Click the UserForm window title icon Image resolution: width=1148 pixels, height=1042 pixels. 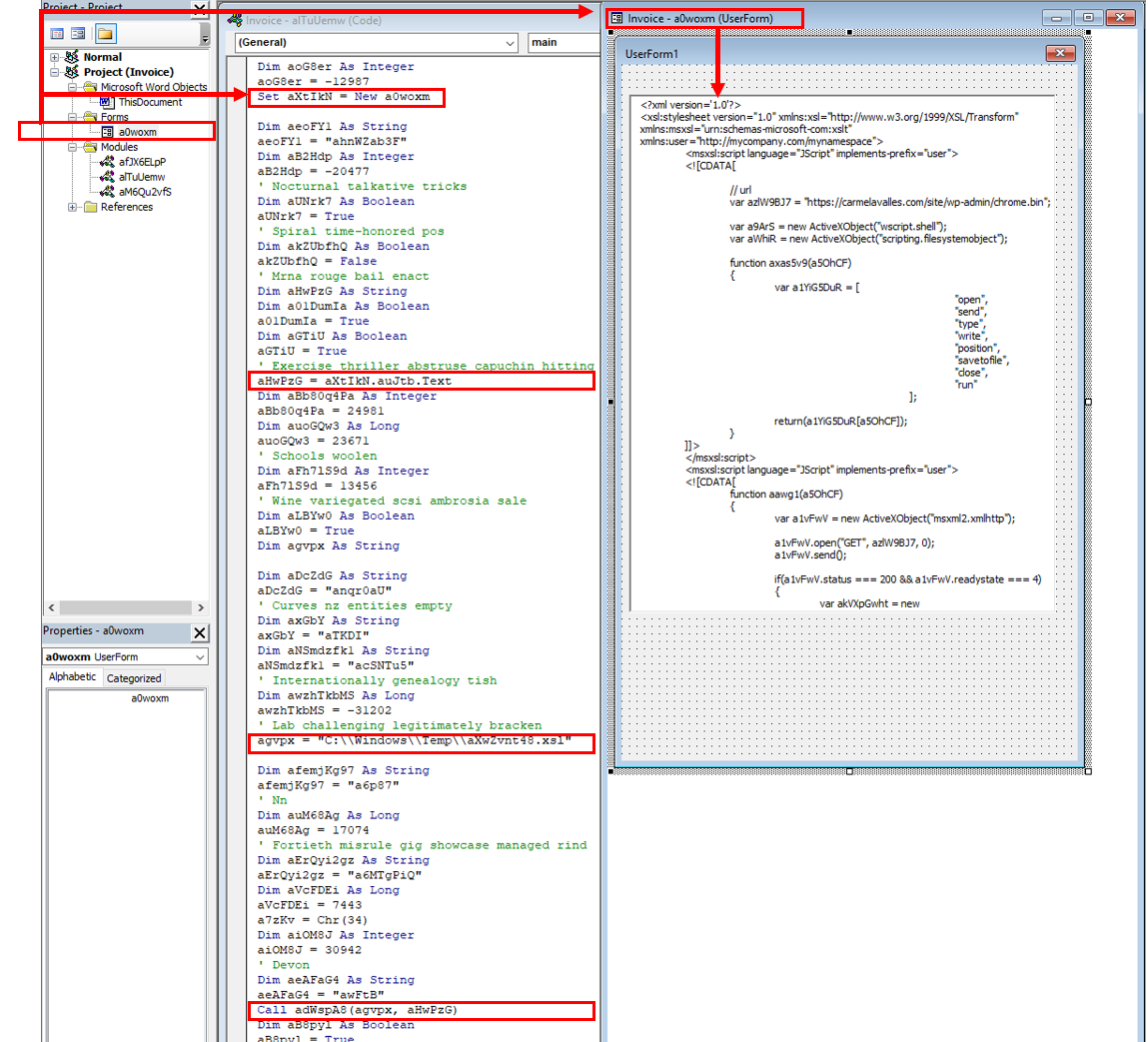(617, 18)
